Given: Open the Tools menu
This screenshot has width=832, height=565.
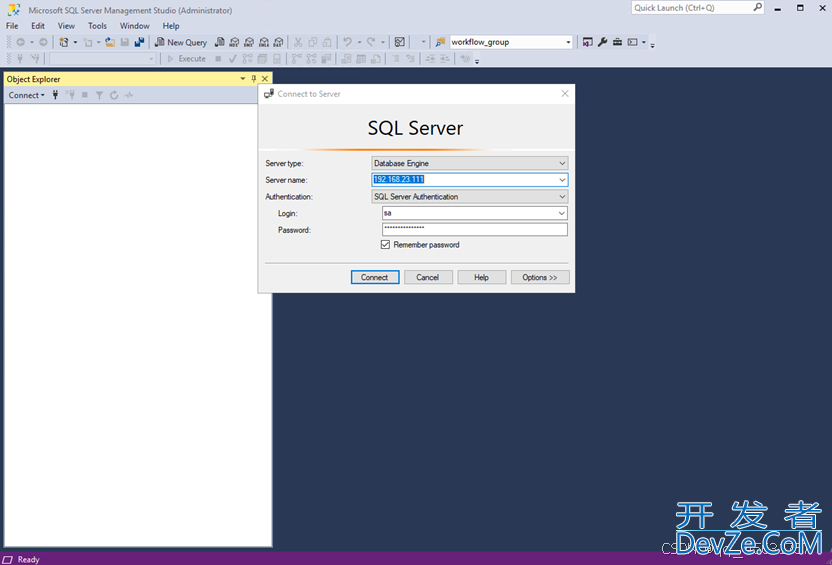Looking at the screenshot, I should (97, 25).
